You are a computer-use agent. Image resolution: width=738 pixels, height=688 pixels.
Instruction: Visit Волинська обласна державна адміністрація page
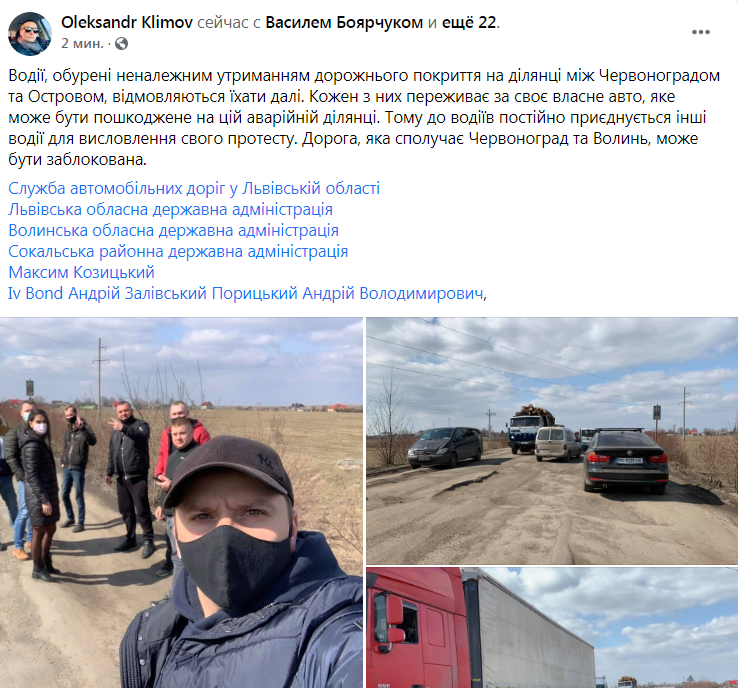coord(174,231)
